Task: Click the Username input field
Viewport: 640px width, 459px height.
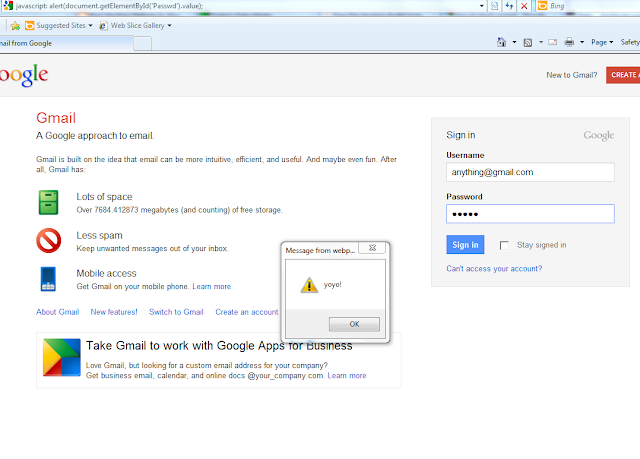Action: coord(530,172)
